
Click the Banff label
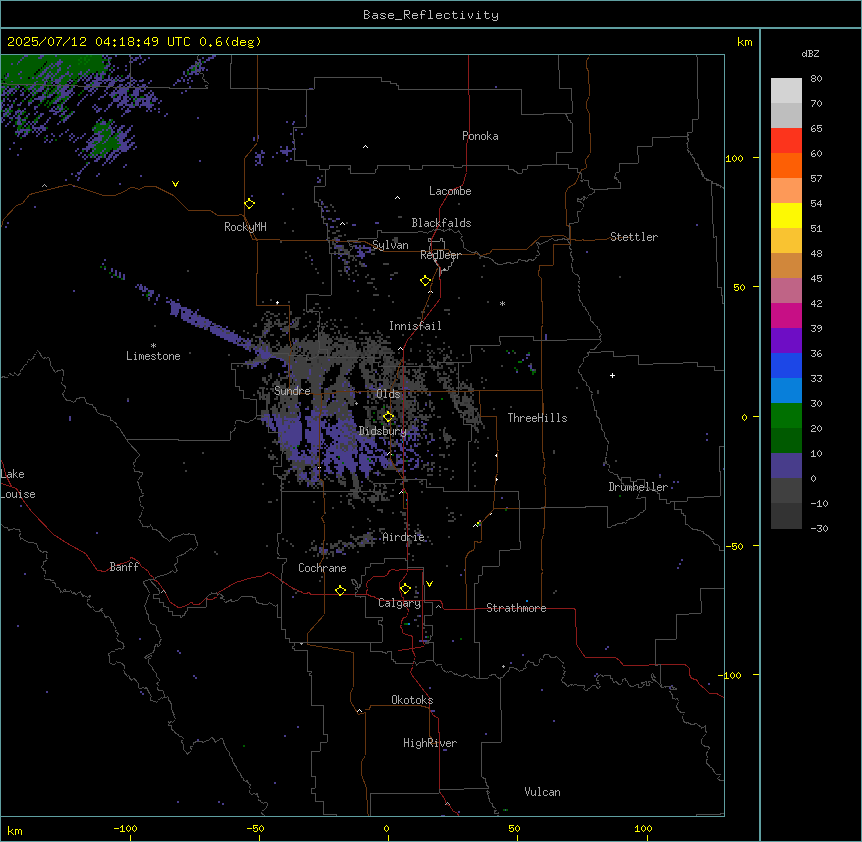(x=124, y=567)
